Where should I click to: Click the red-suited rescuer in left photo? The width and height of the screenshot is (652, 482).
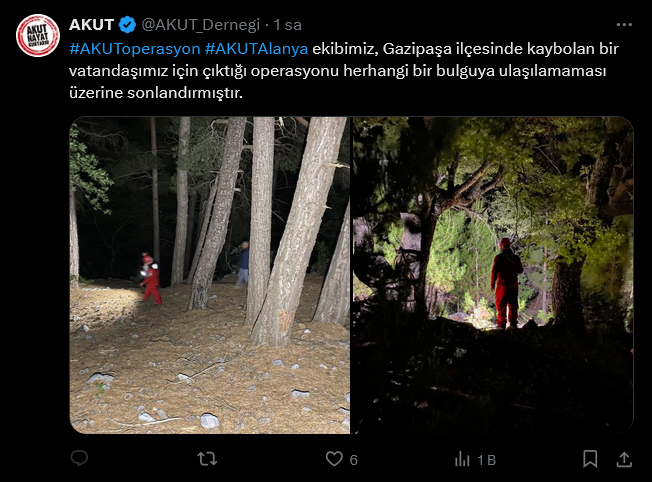point(151,278)
